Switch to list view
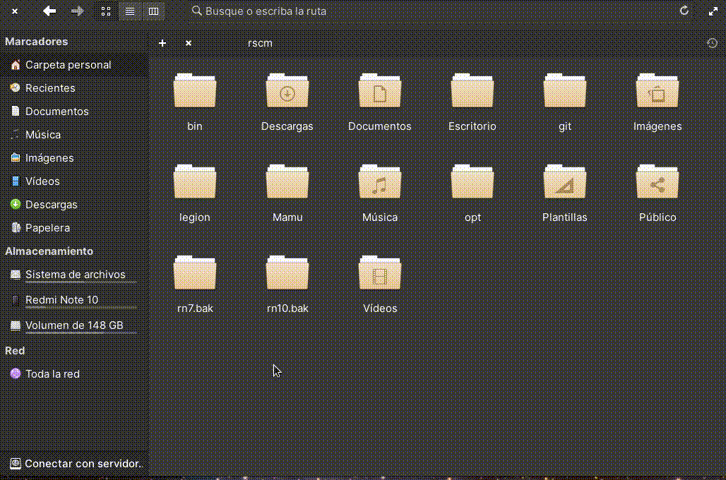This screenshot has width=726, height=480. pyautogui.click(x=130, y=11)
